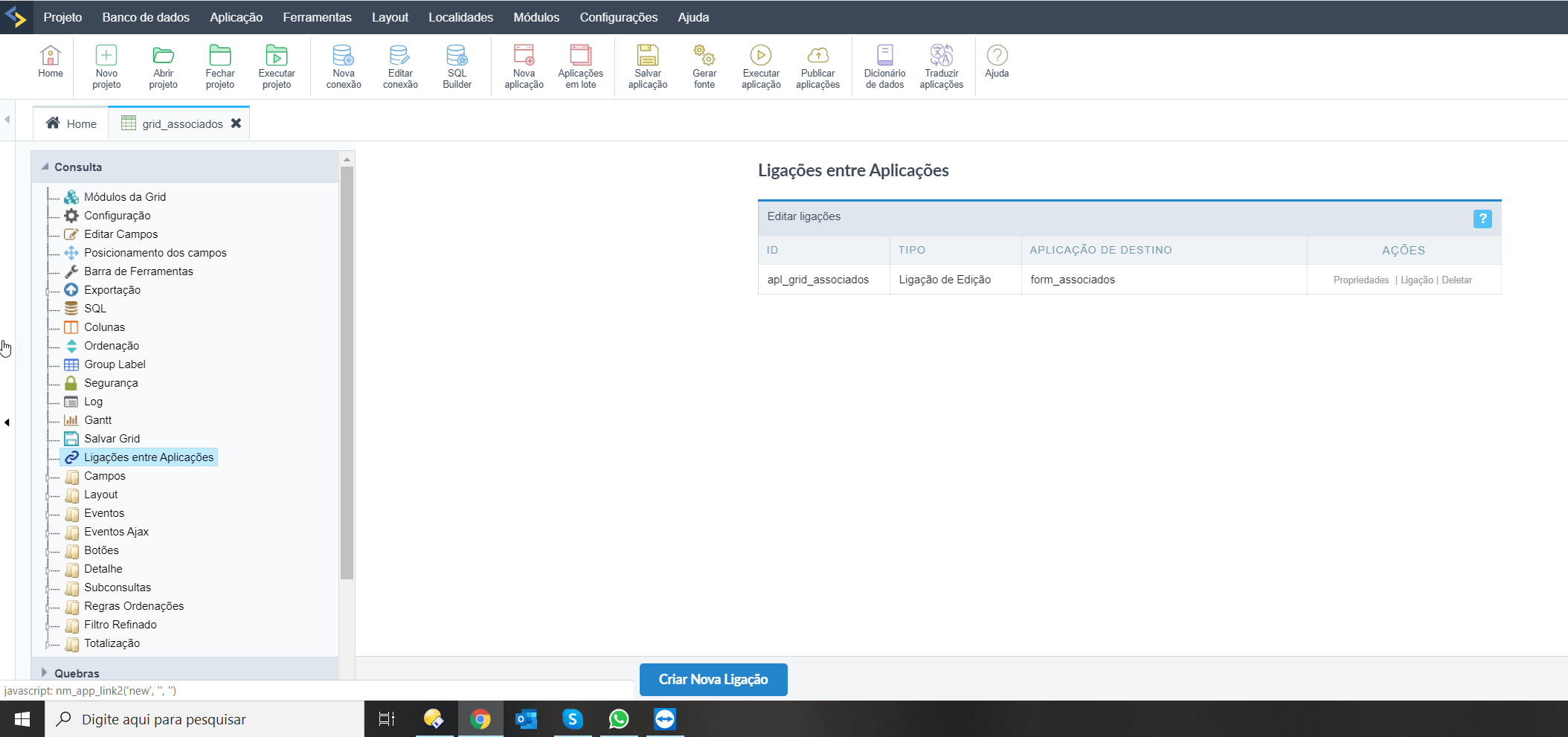The image size is (1568, 737).
Task: Click Fechar projeto icon
Action: (x=220, y=66)
